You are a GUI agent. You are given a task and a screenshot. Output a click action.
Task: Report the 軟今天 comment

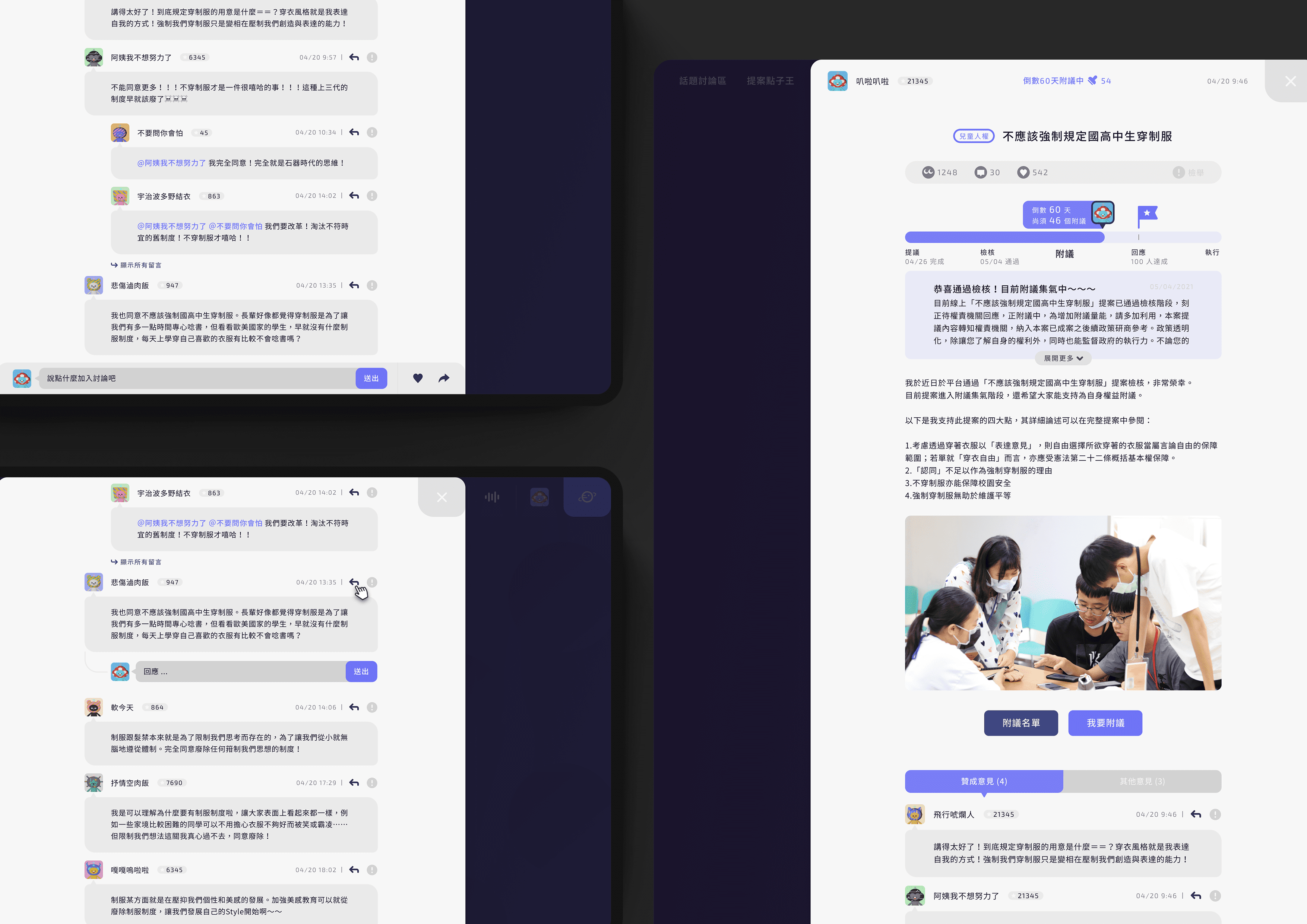point(372,707)
